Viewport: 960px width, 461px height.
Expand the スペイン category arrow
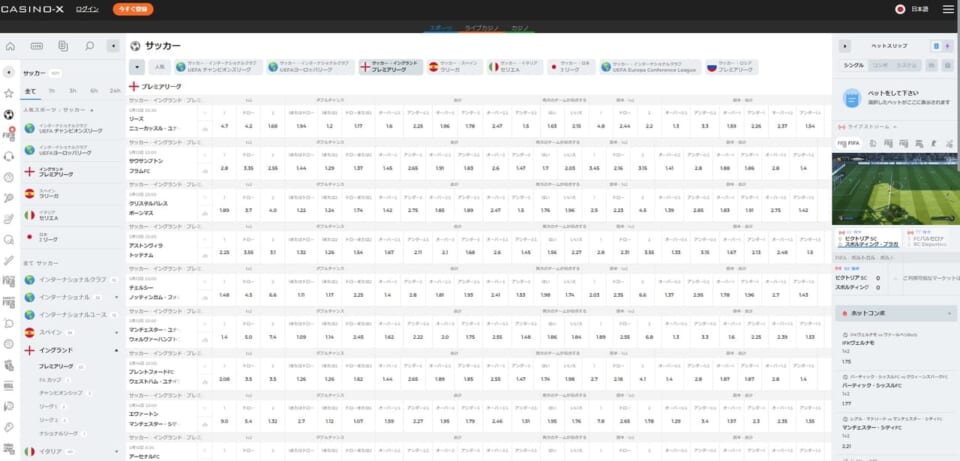[116, 332]
